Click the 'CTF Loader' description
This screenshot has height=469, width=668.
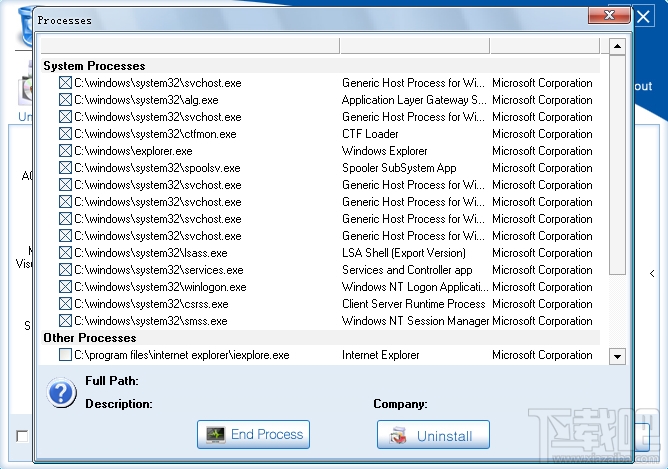point(370,134)
